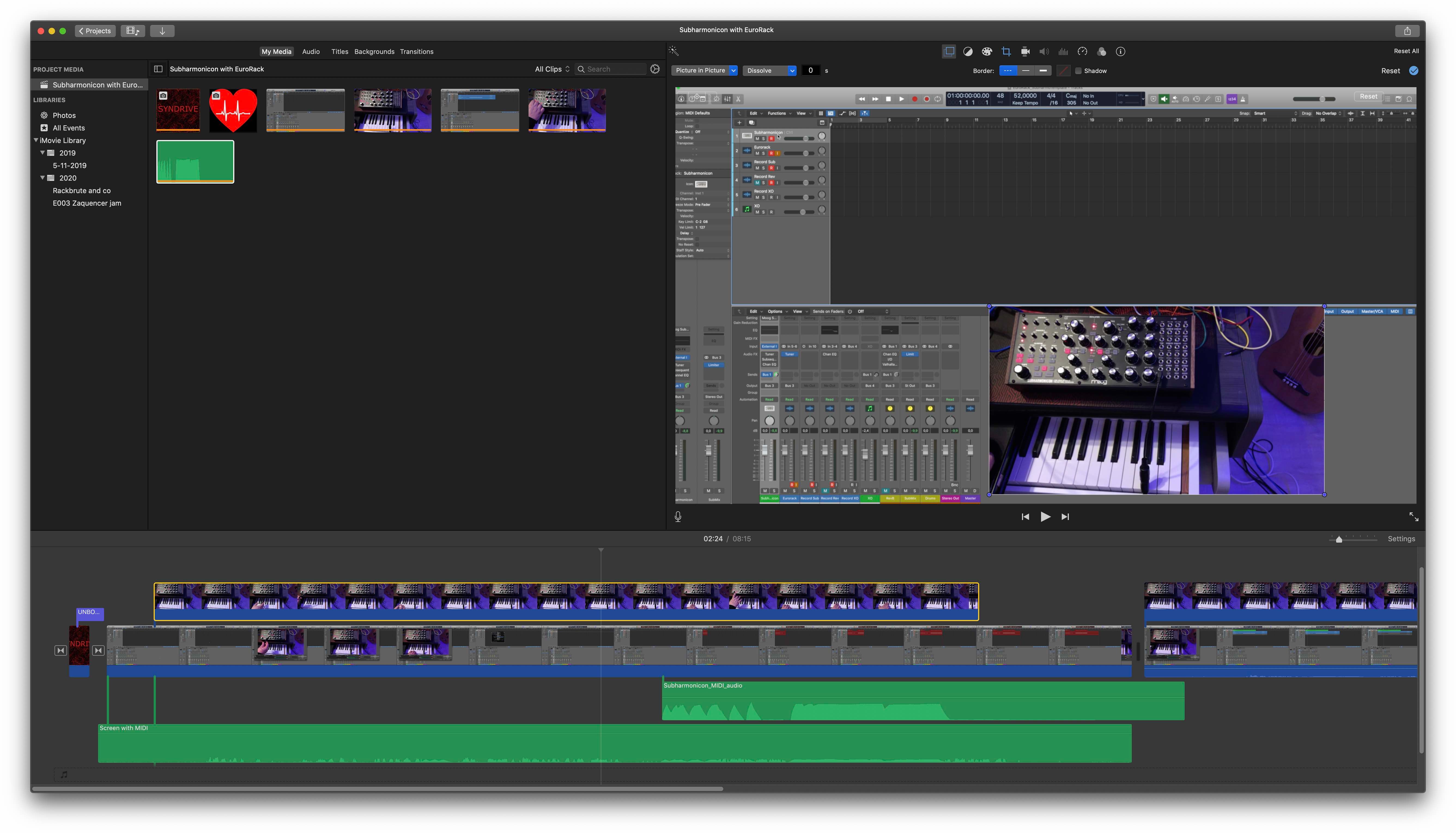The height and width of the screenshot is (833, 1456).
Task: Open the Color Correction palette tool
Action: click(987, 51)
